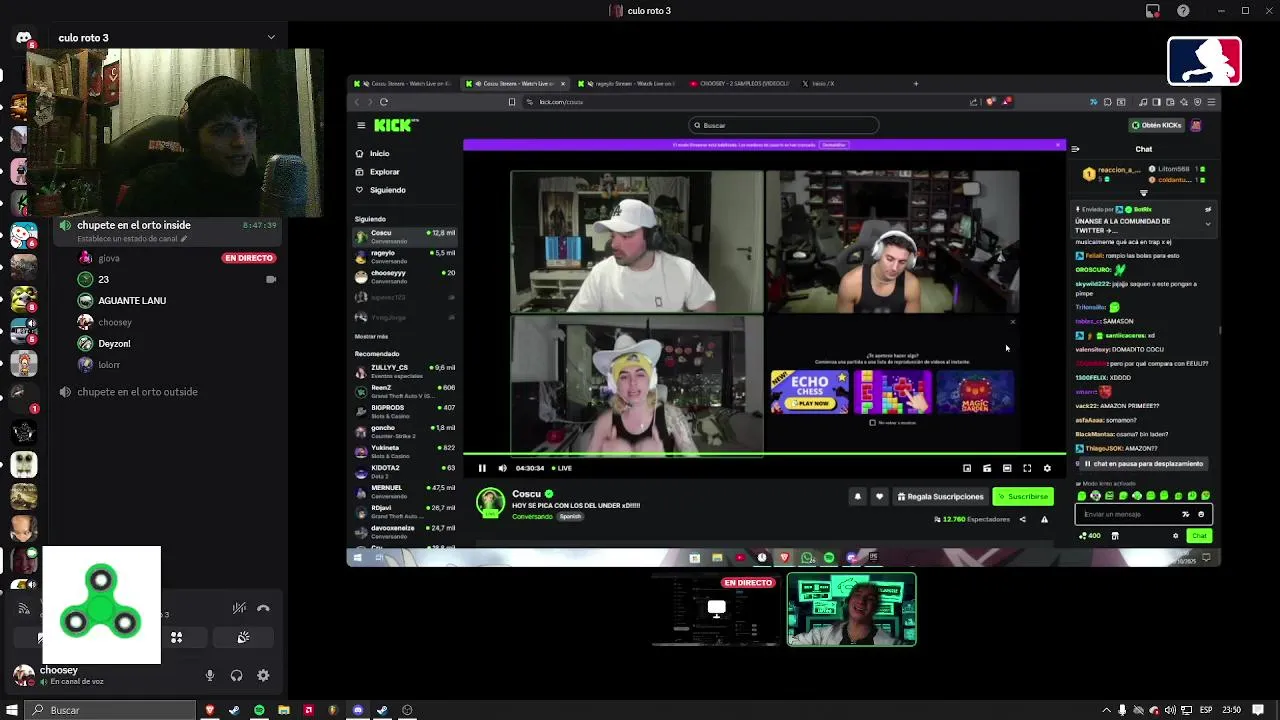Select Cosou channel in Siguiendo list

[x=404, y=236]
